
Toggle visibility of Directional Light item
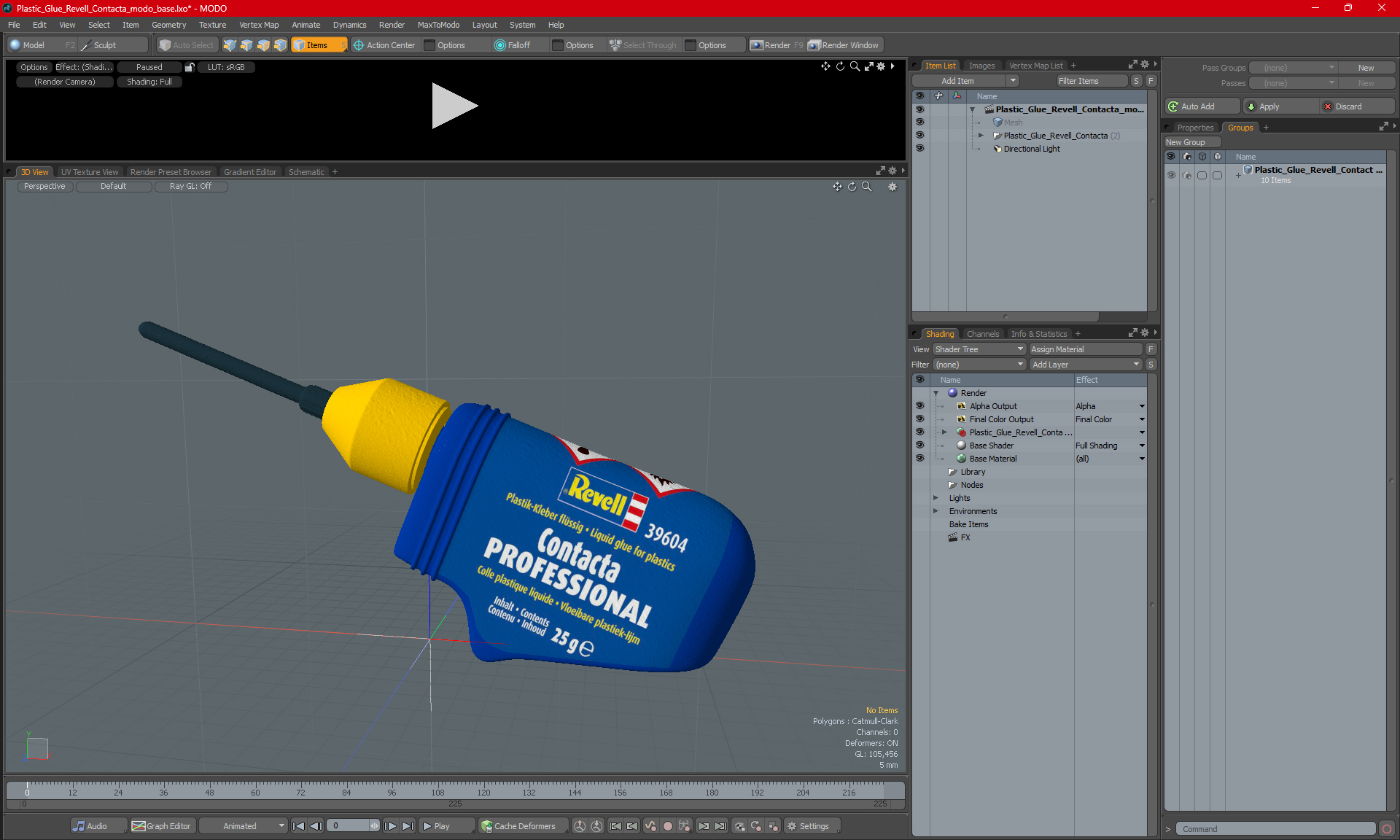(919, 149)
